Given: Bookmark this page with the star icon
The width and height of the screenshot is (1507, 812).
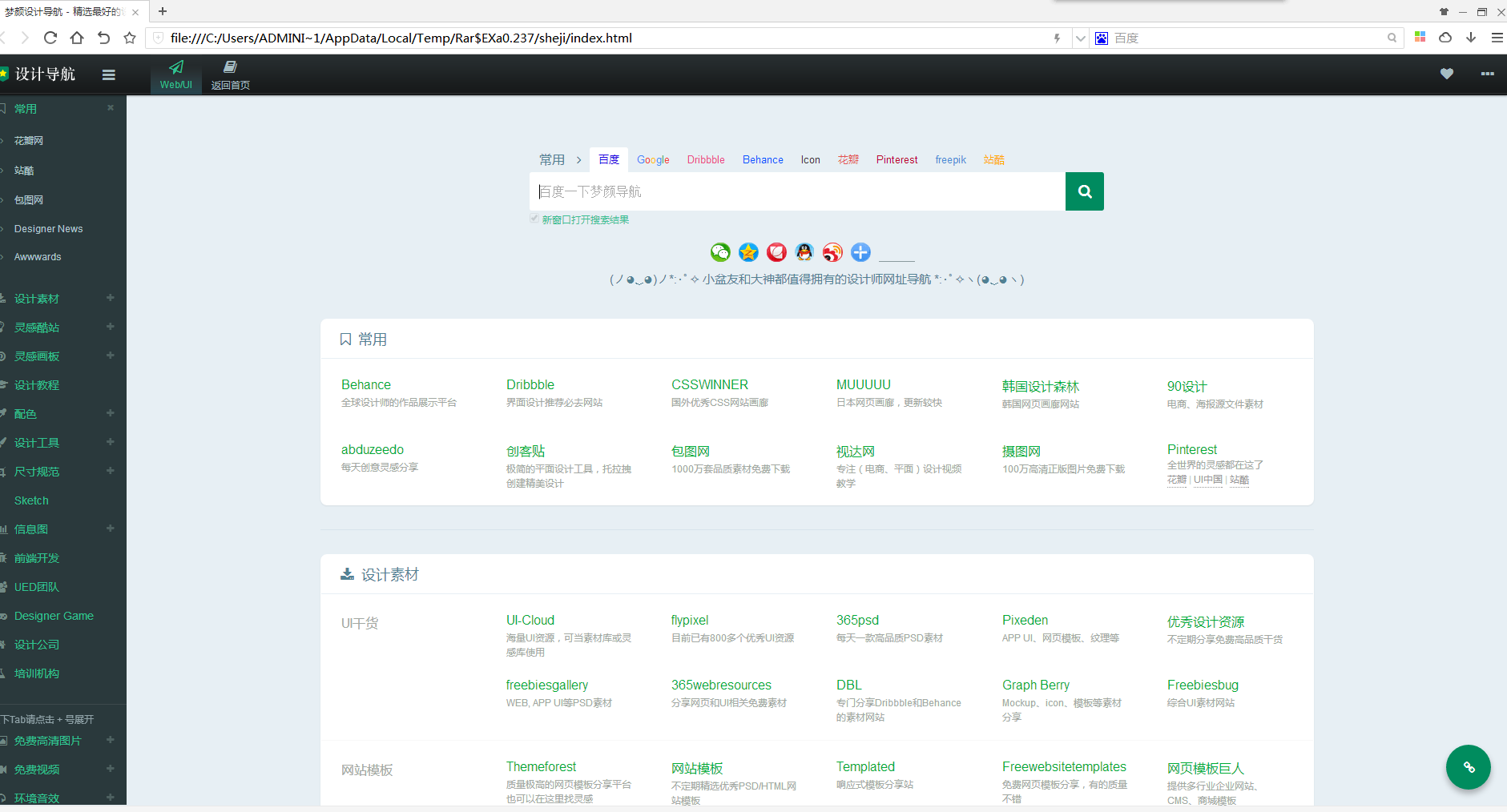Looking at the screenshot, I should (130, 38).
